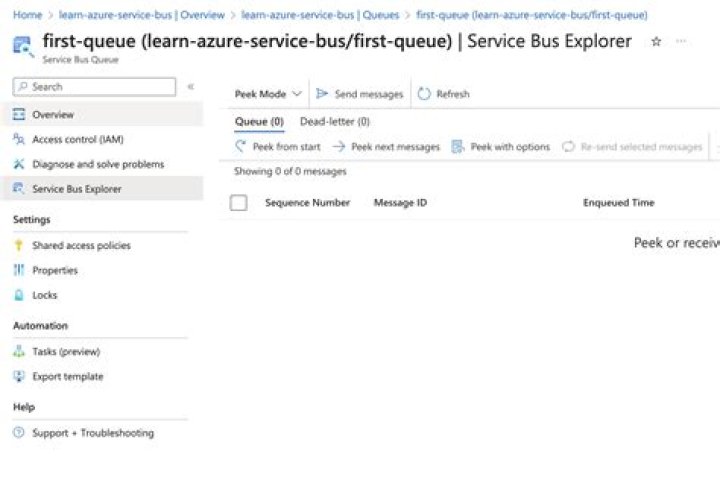Click the Support + Troubleshooting question icon
The width and height of the screenshot is (720, 498).
point(19,432)
